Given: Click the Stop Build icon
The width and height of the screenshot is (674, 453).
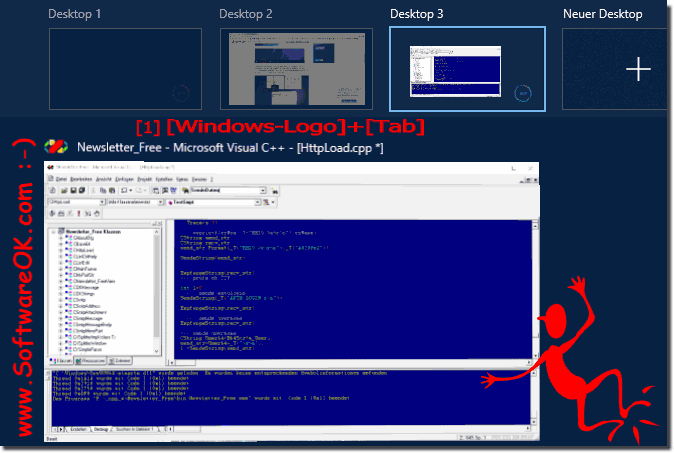Looking at the screenshot, I should click(x=70, y=213).
